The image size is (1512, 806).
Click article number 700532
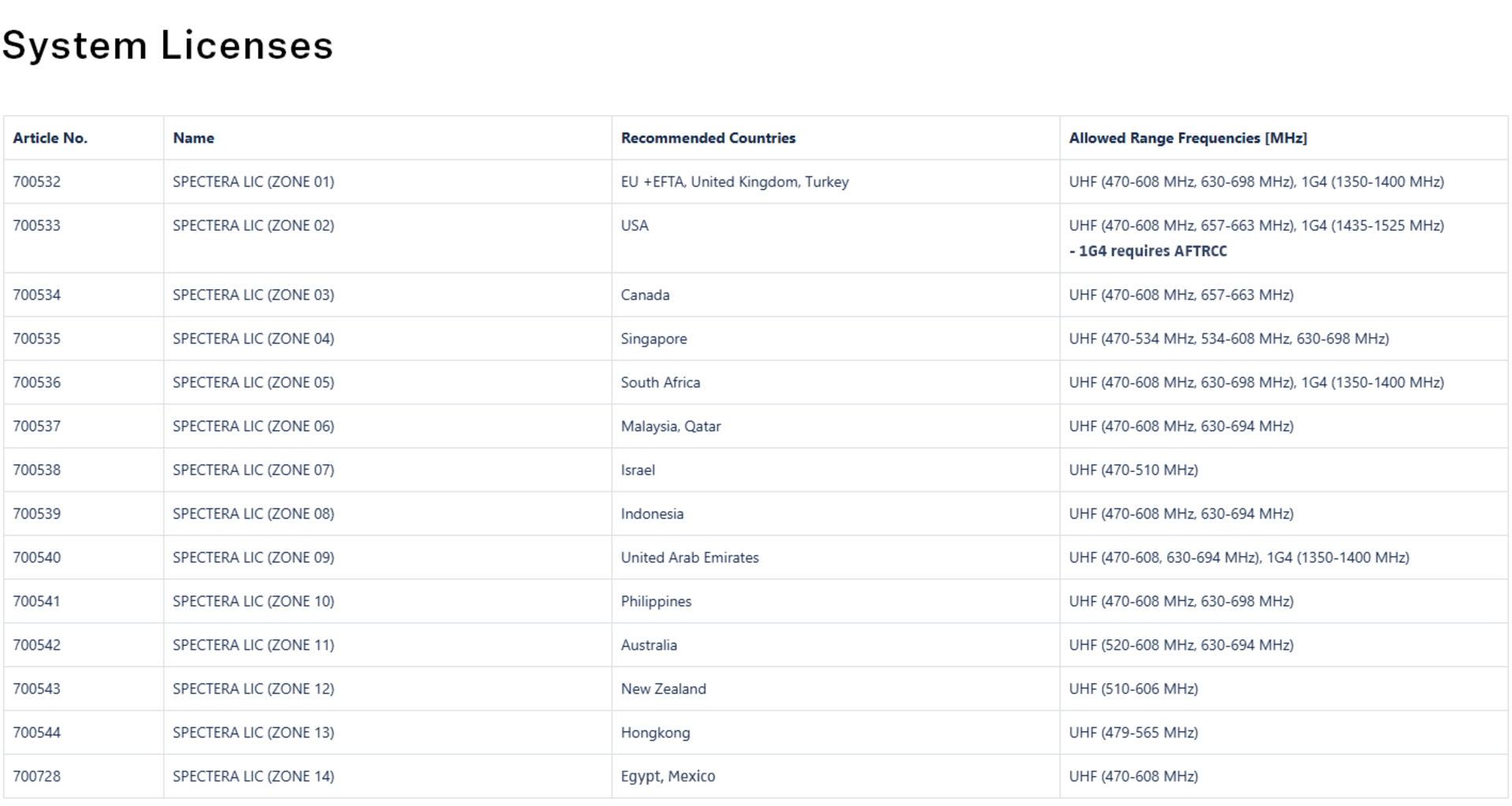tap(37, 182)
